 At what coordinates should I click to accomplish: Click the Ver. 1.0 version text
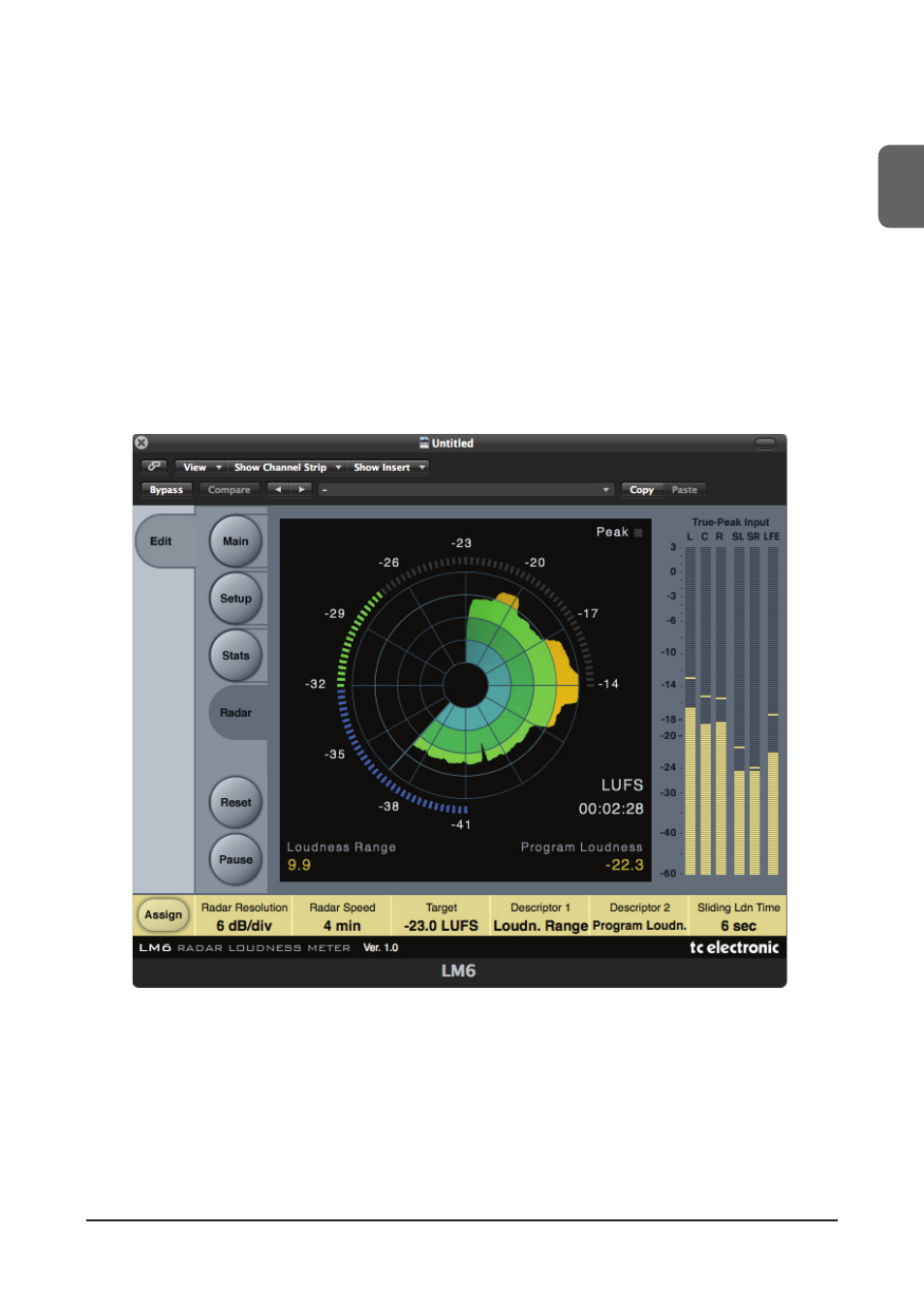pyautogui.click(x=381, y=948)
